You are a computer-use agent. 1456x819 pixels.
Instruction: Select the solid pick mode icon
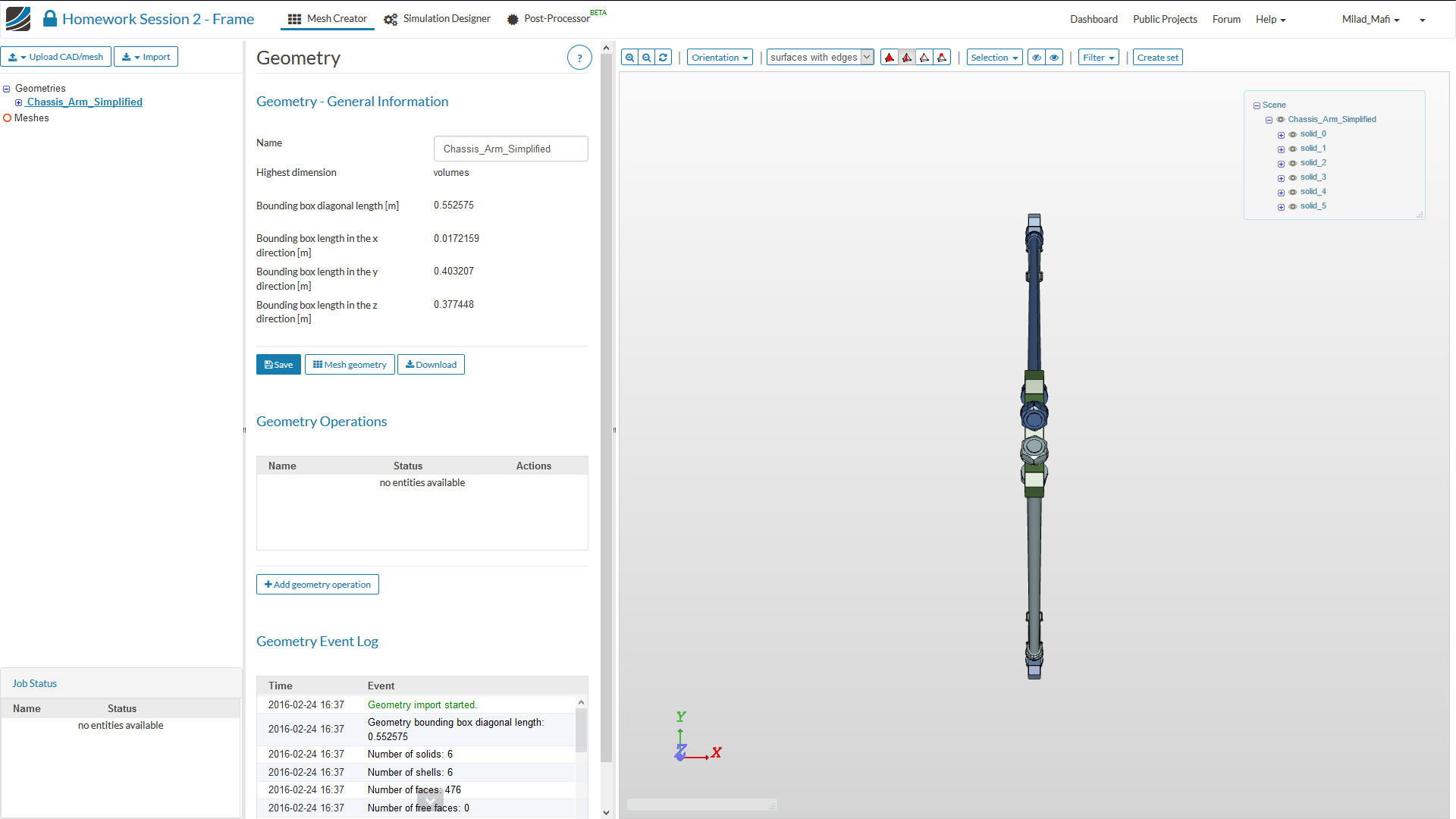click(890, 58)
